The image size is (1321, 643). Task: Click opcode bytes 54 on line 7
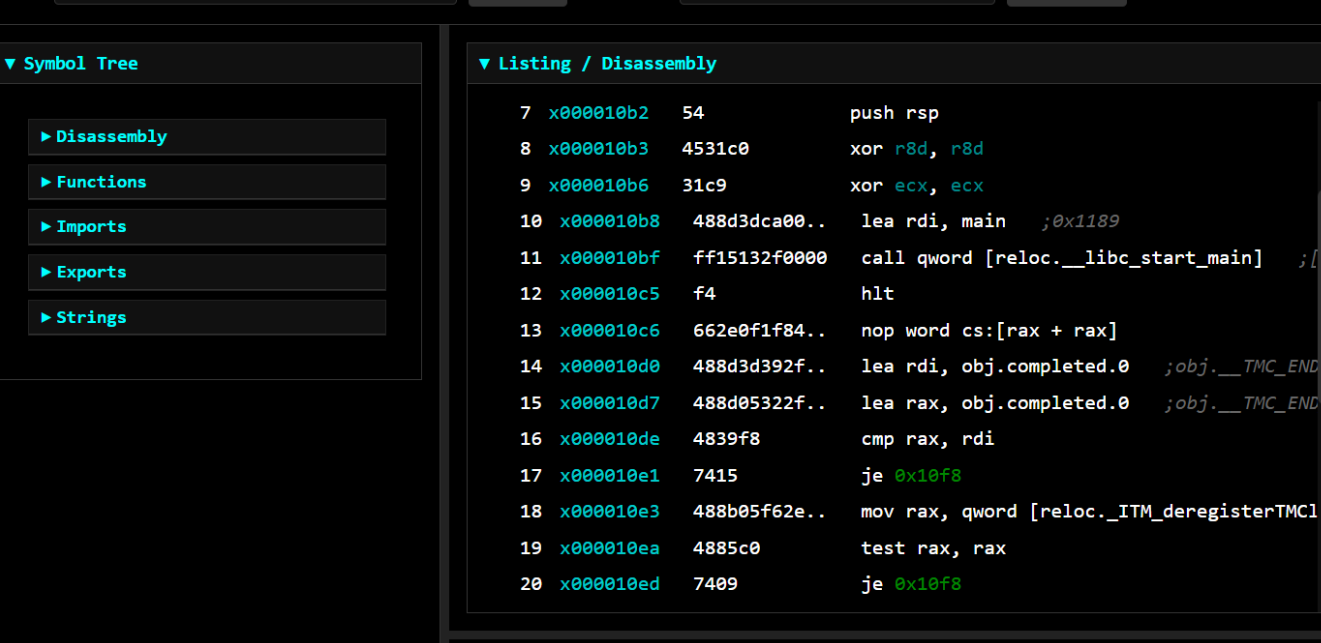pyautogui.click(x=693, y=113)
